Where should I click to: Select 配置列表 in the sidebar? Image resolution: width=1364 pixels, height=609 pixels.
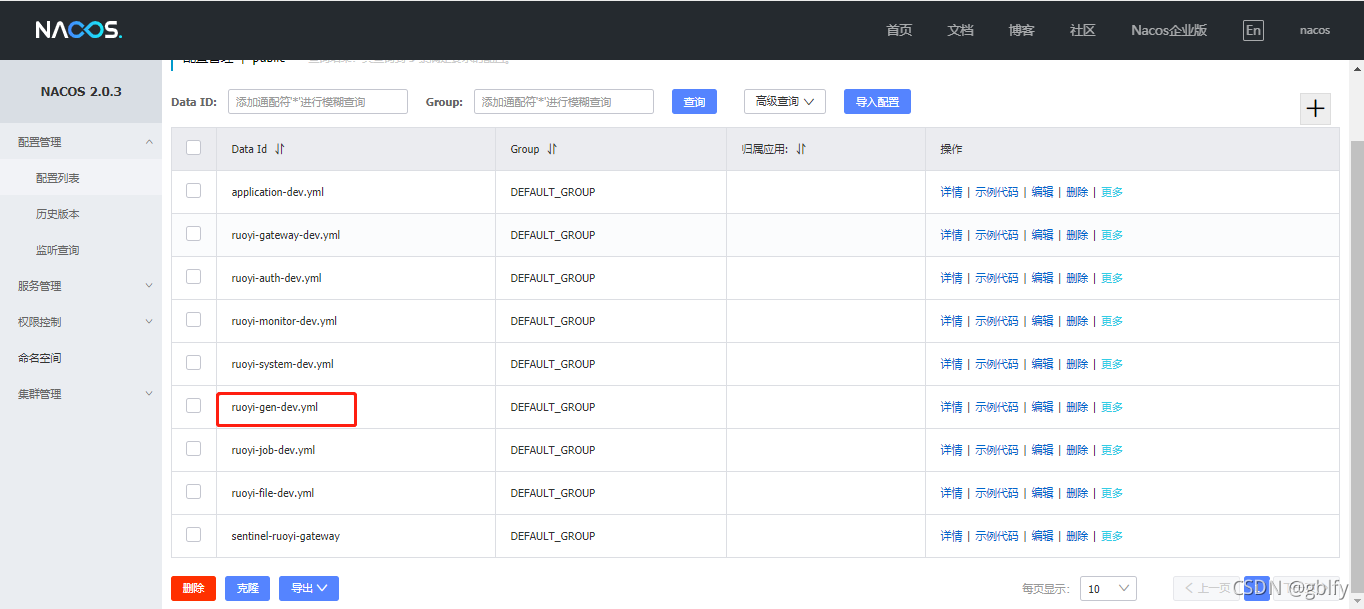(80, 178)
